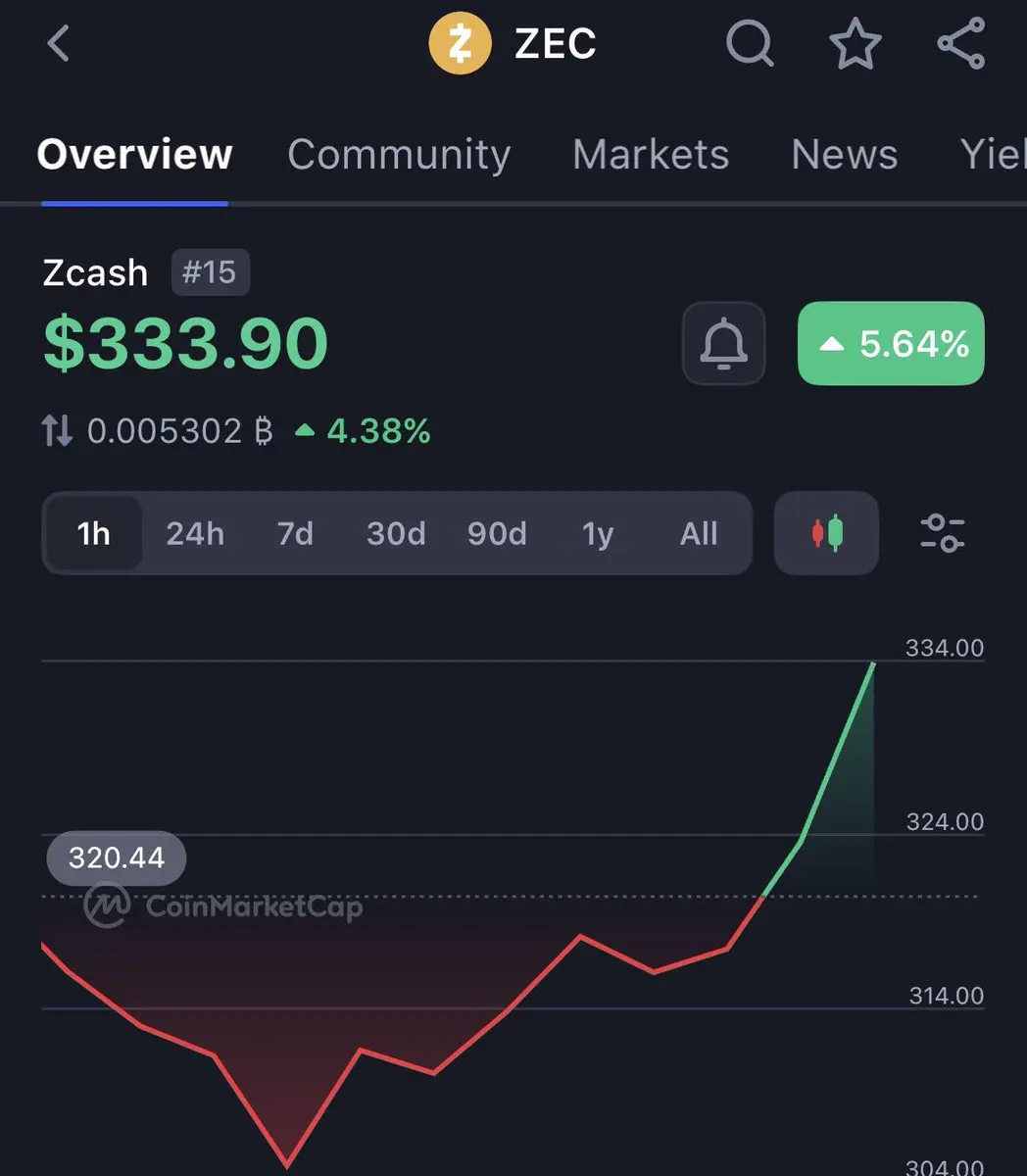Share ZEC page with share icon
The height and width of the screenshot is (1176, 1027).
[x=961, y=44]
